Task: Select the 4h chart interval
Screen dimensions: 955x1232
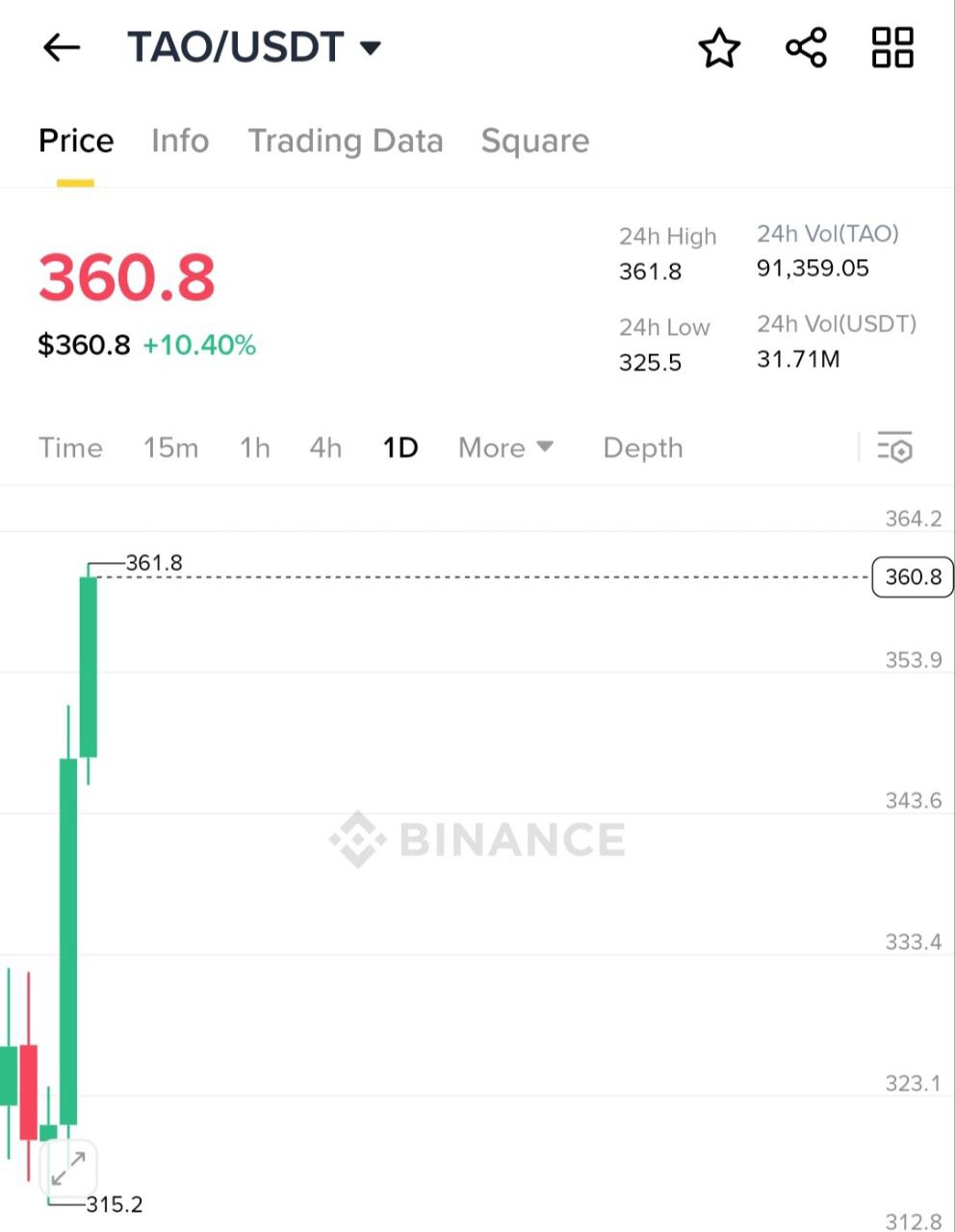Action: 325,448
